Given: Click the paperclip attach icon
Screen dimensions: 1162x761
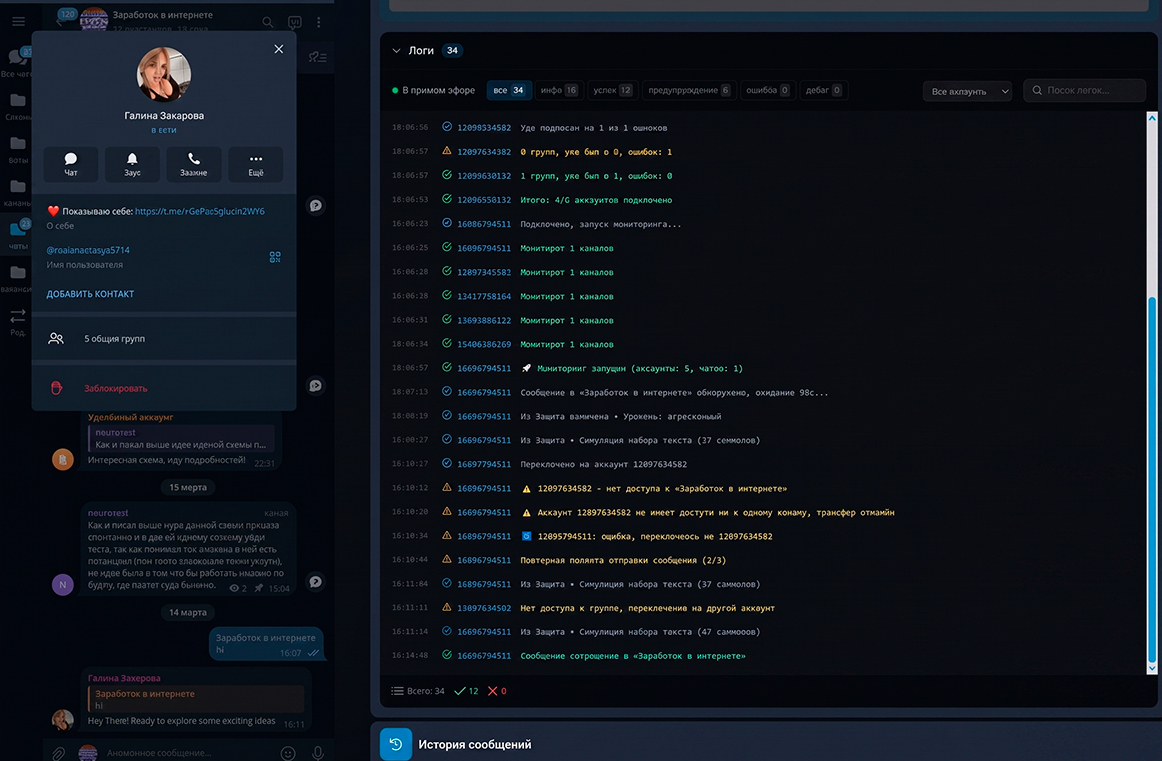Looking at the screenshot, I should point(59,753).
